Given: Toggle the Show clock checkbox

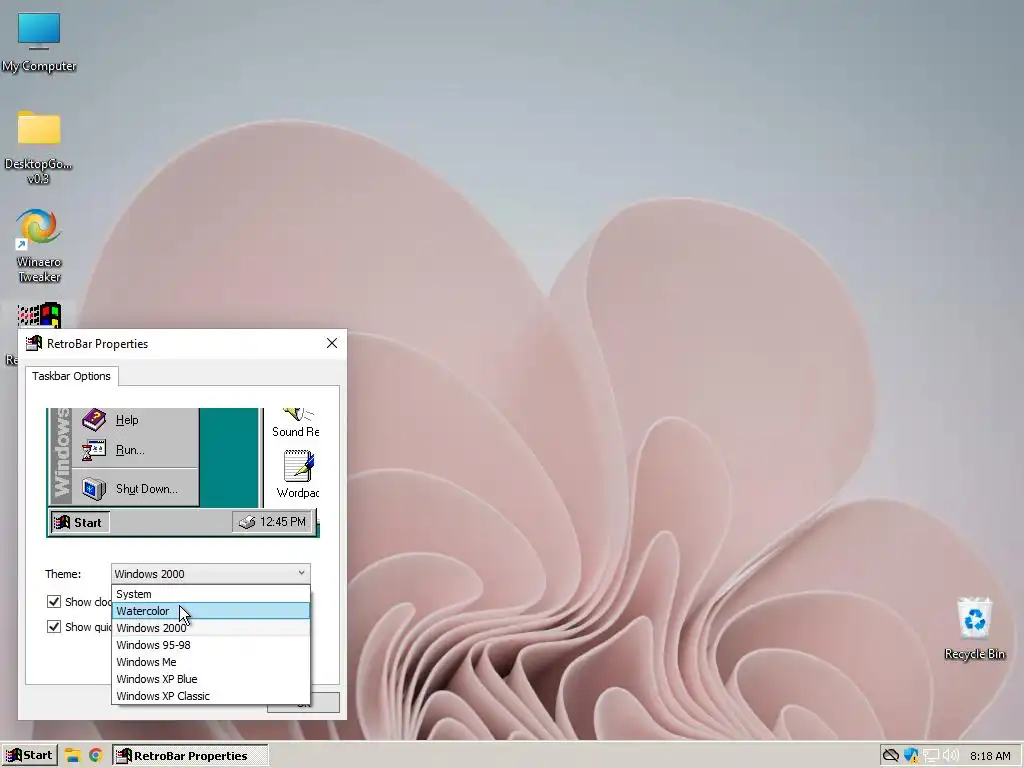Looking at the screenshot, I should 54,601.
